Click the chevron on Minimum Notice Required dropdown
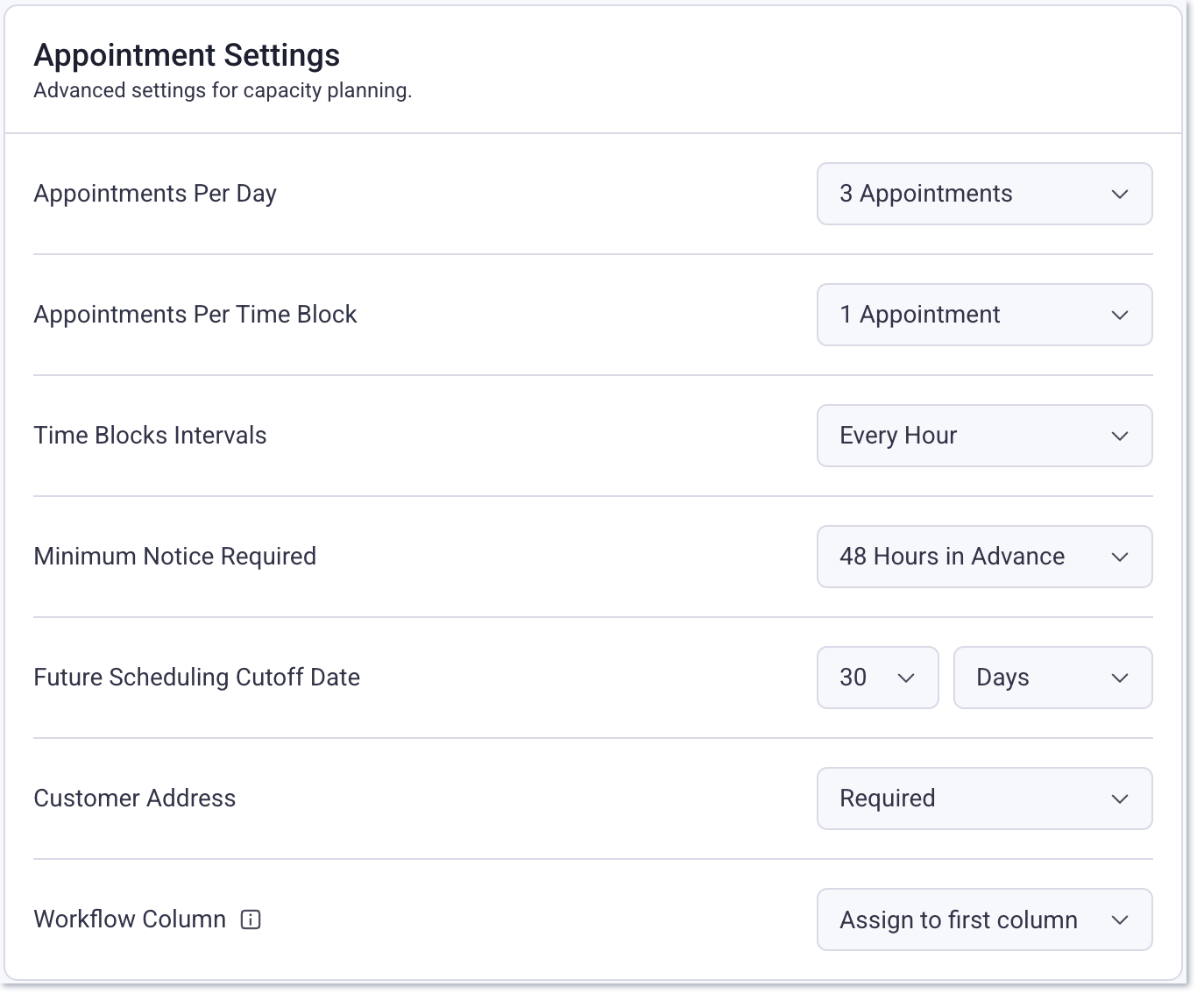Image resolution: width=1204 pixels, height=1001 pixels. tap(1119, 557)
